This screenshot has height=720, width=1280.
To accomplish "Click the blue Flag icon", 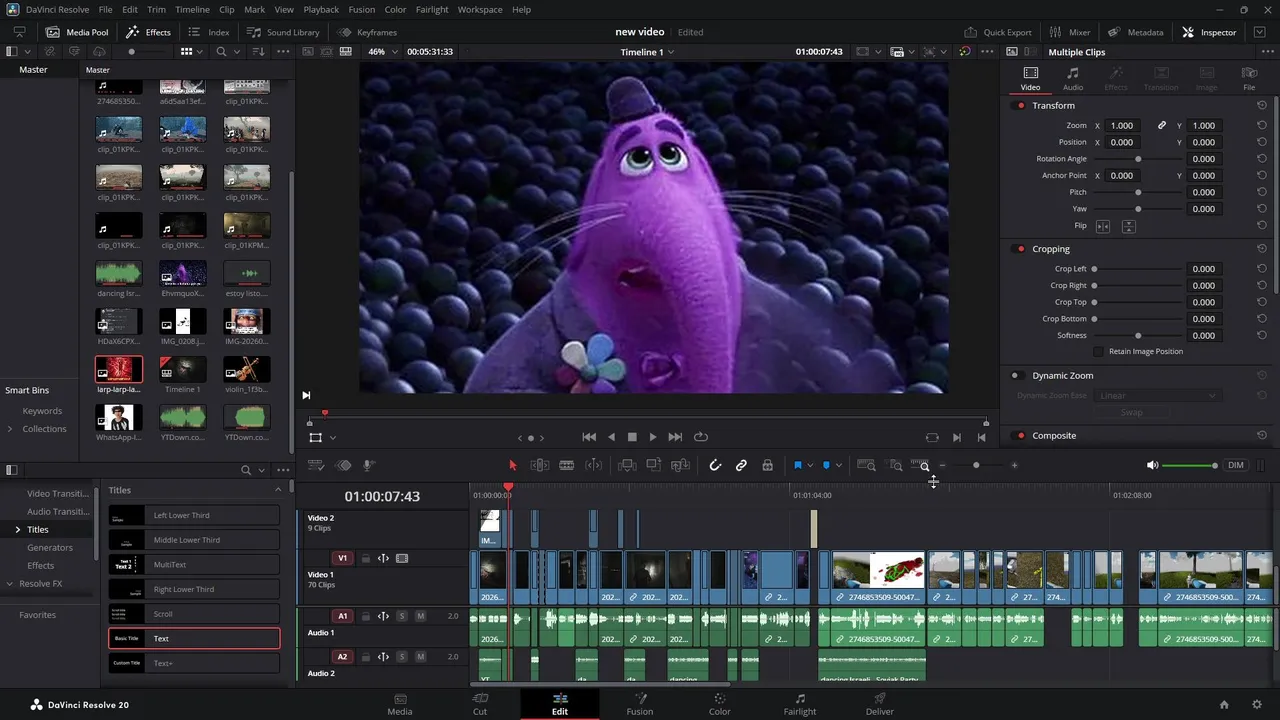I will 798,465.
